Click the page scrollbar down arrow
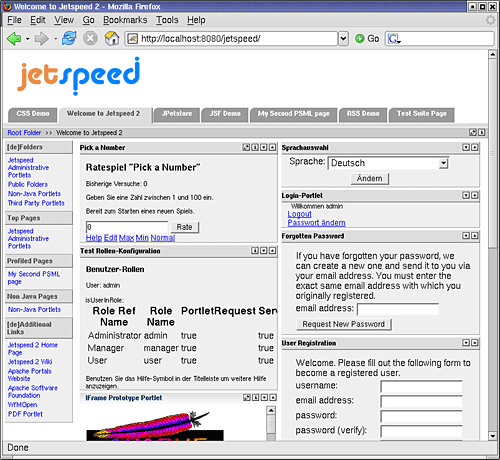The height and width of the screenshot is (460, 500). (x=493, y=436)
